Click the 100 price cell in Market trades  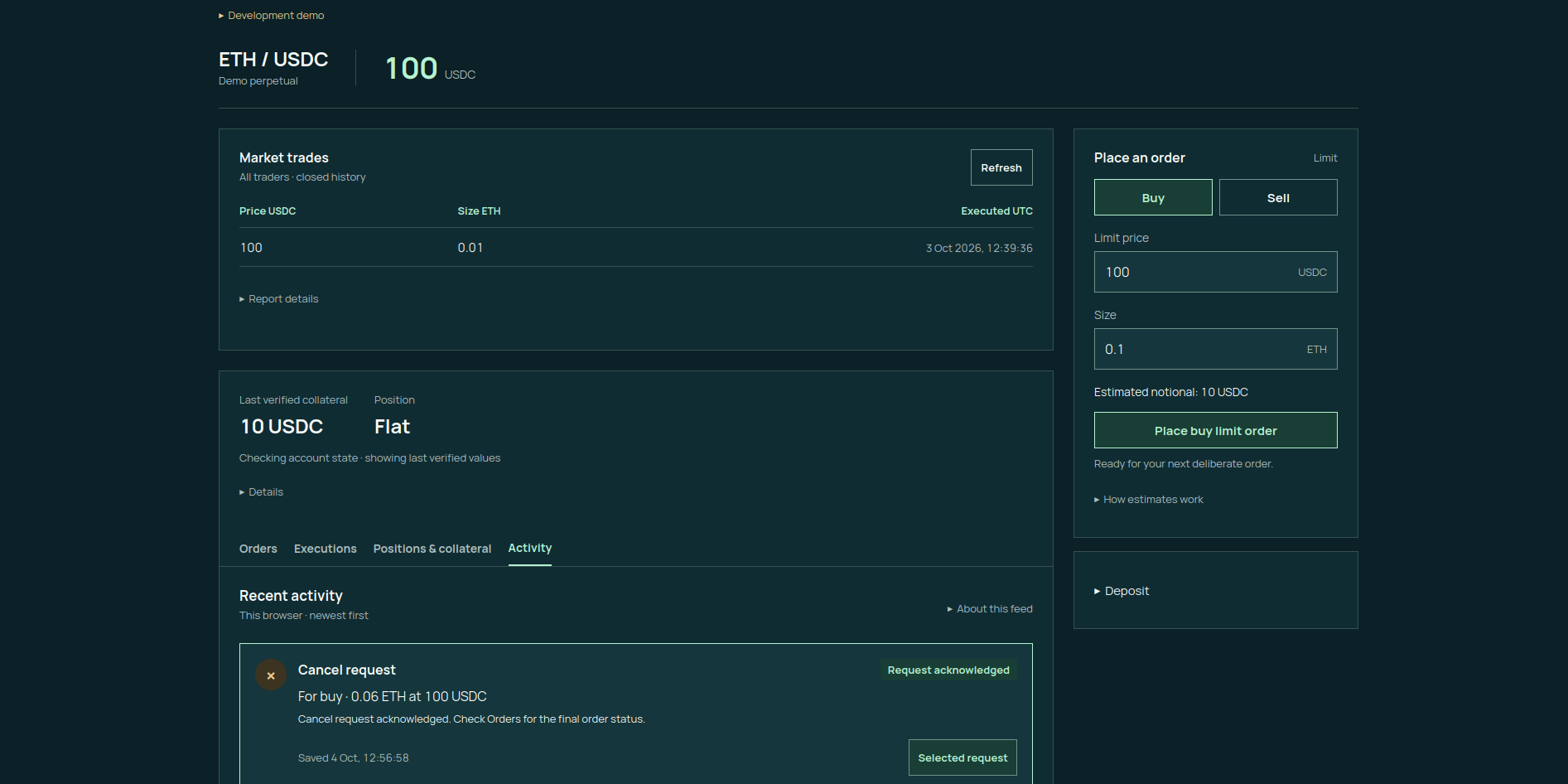pos(251,248)
